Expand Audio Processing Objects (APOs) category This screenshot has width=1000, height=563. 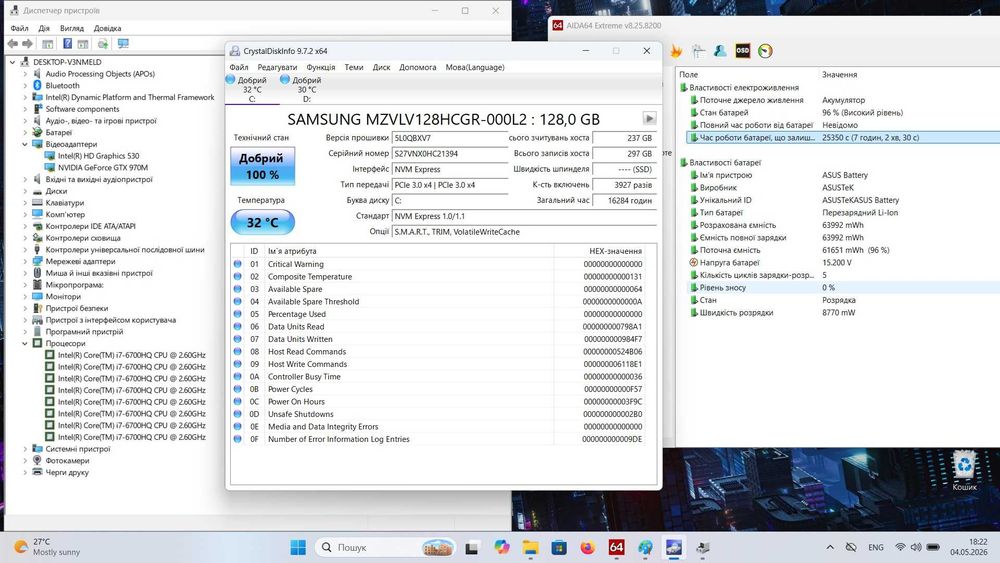[25, 74]
